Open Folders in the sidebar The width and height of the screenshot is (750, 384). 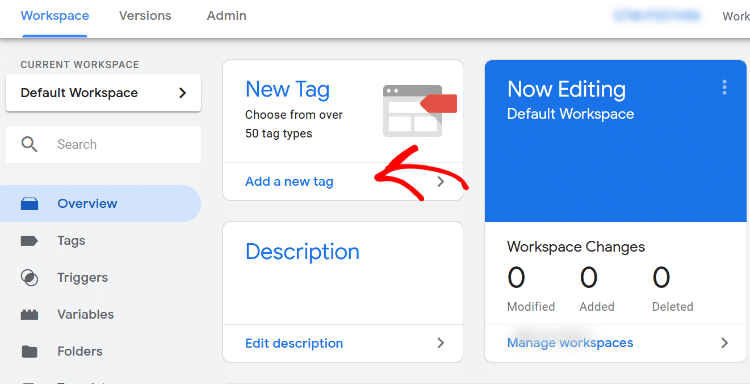pyautogui.click(x=79, y=351)
